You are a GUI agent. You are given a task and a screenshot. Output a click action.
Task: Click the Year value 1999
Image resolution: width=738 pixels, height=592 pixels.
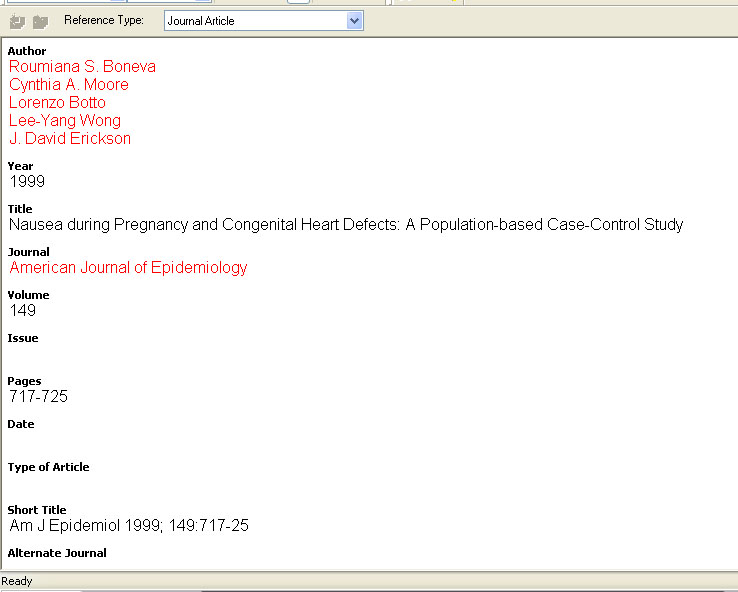coord(27,181)
